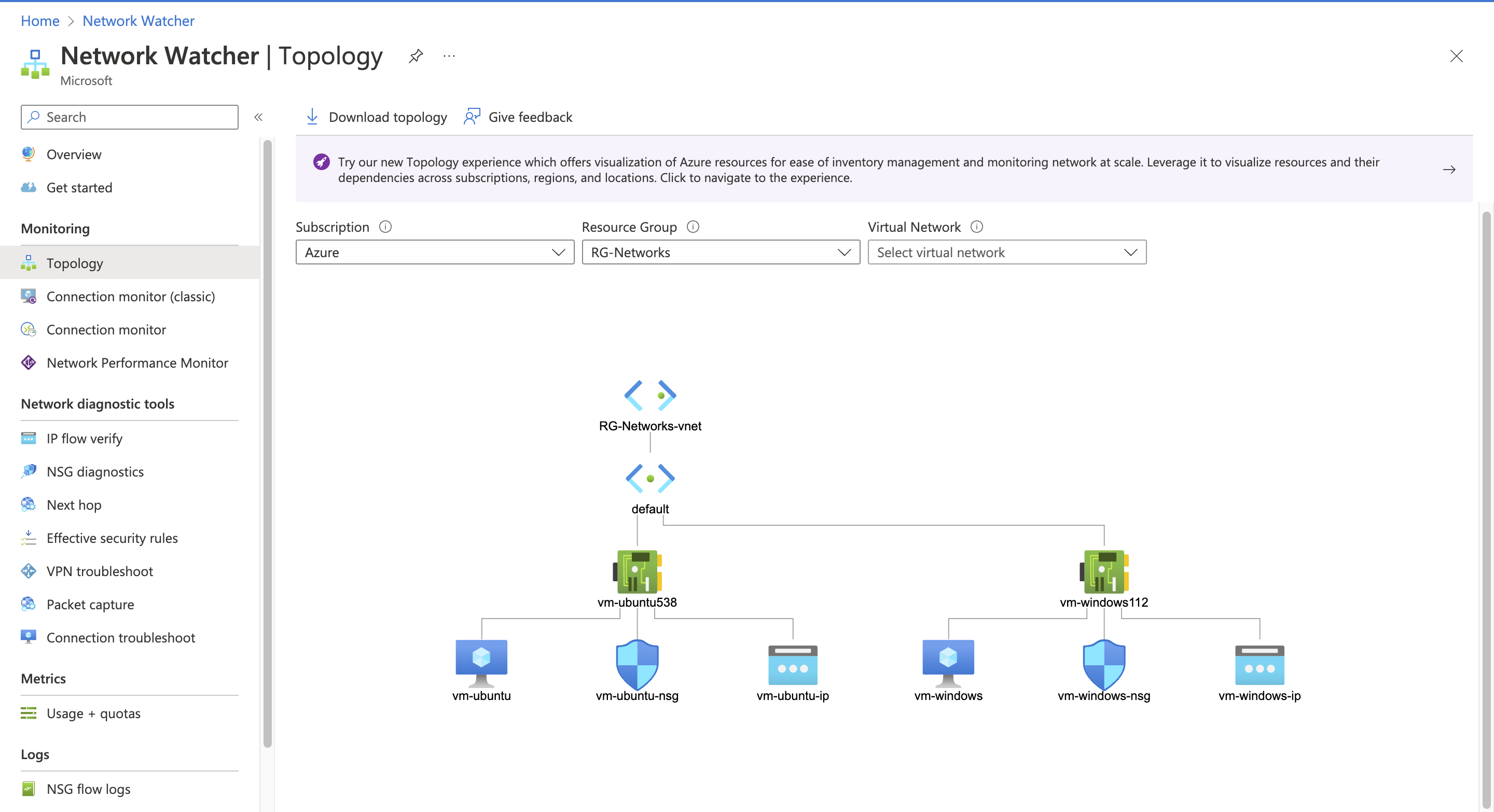The width and height of the screenshot is (1494, 812).
Task: Open Connection troubleshoot
Action: pos(130,638)
